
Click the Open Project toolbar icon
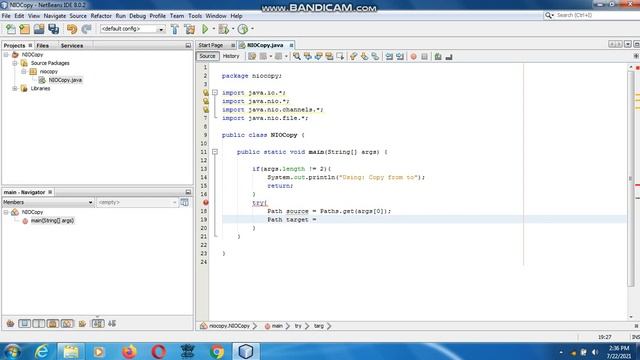tap(39, 29)
